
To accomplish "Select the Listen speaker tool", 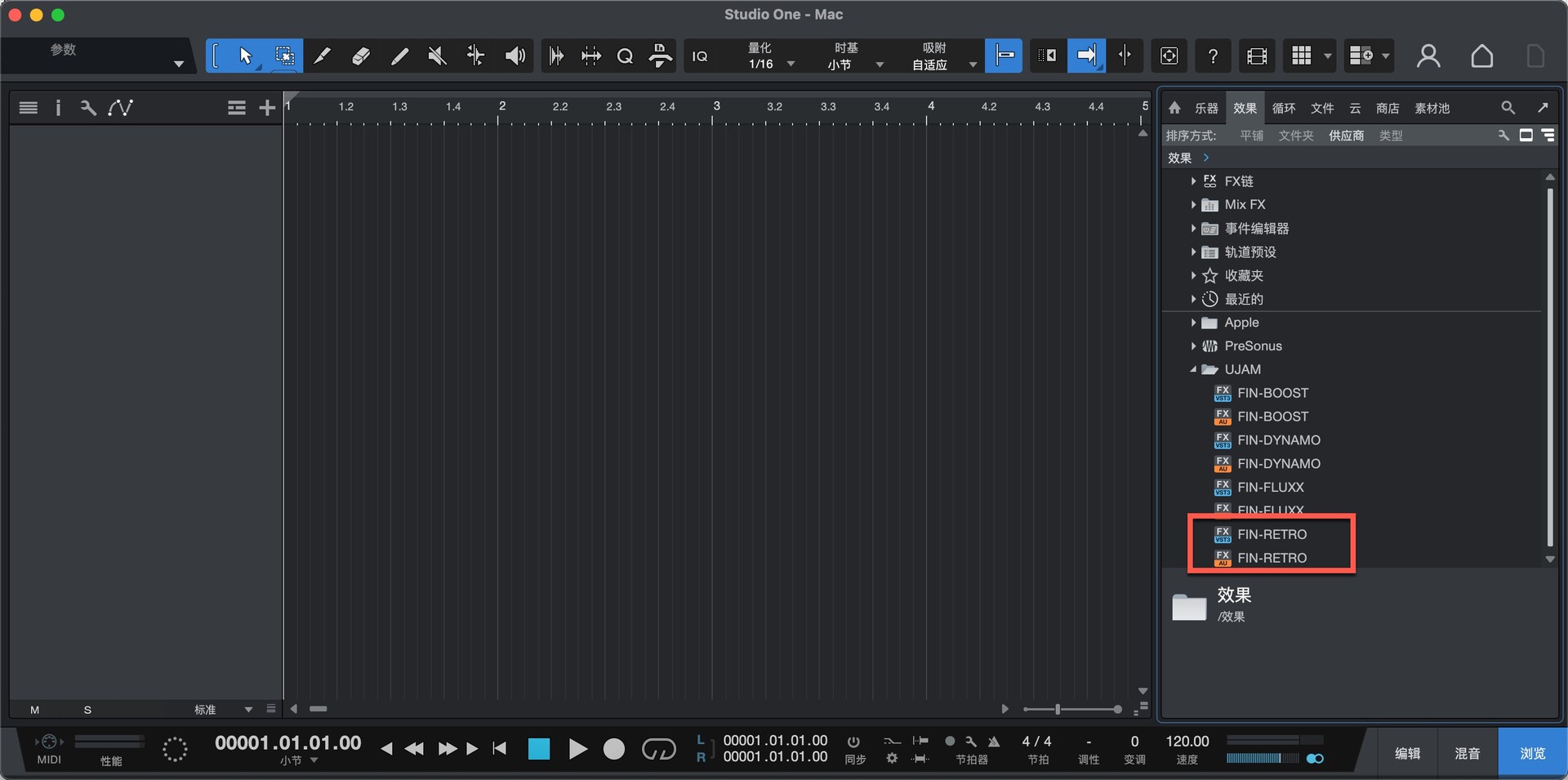I will click(x=514, y=56).
